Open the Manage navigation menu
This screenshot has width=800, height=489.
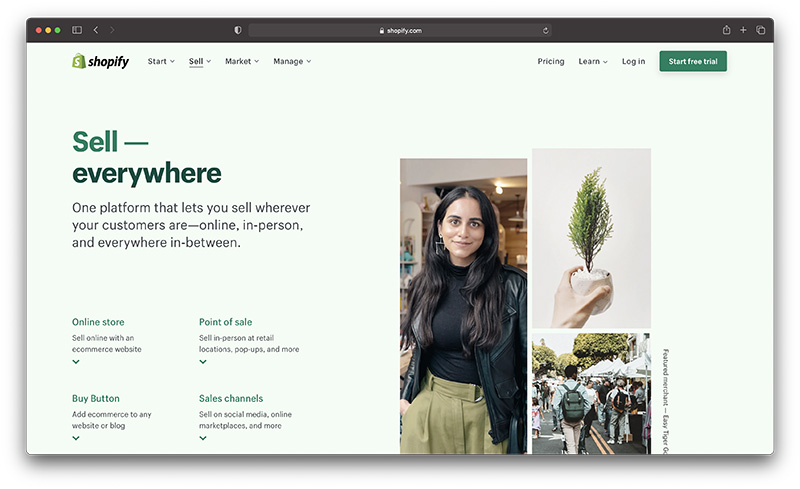point(292,61)
